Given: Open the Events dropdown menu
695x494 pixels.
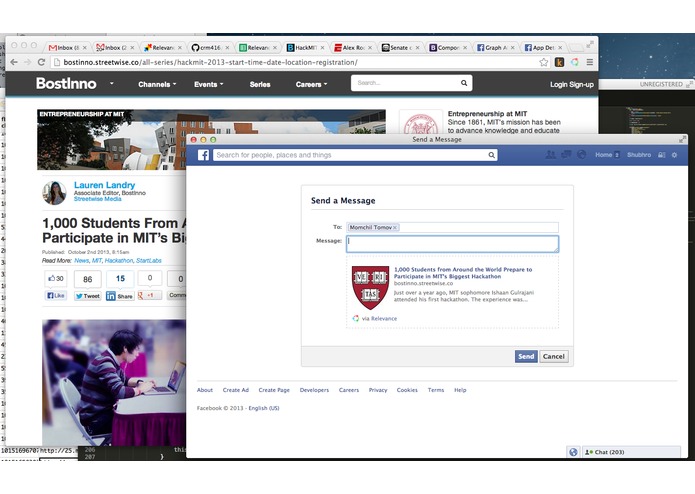Looking at the screenshot, I should (x=208, y=84).
